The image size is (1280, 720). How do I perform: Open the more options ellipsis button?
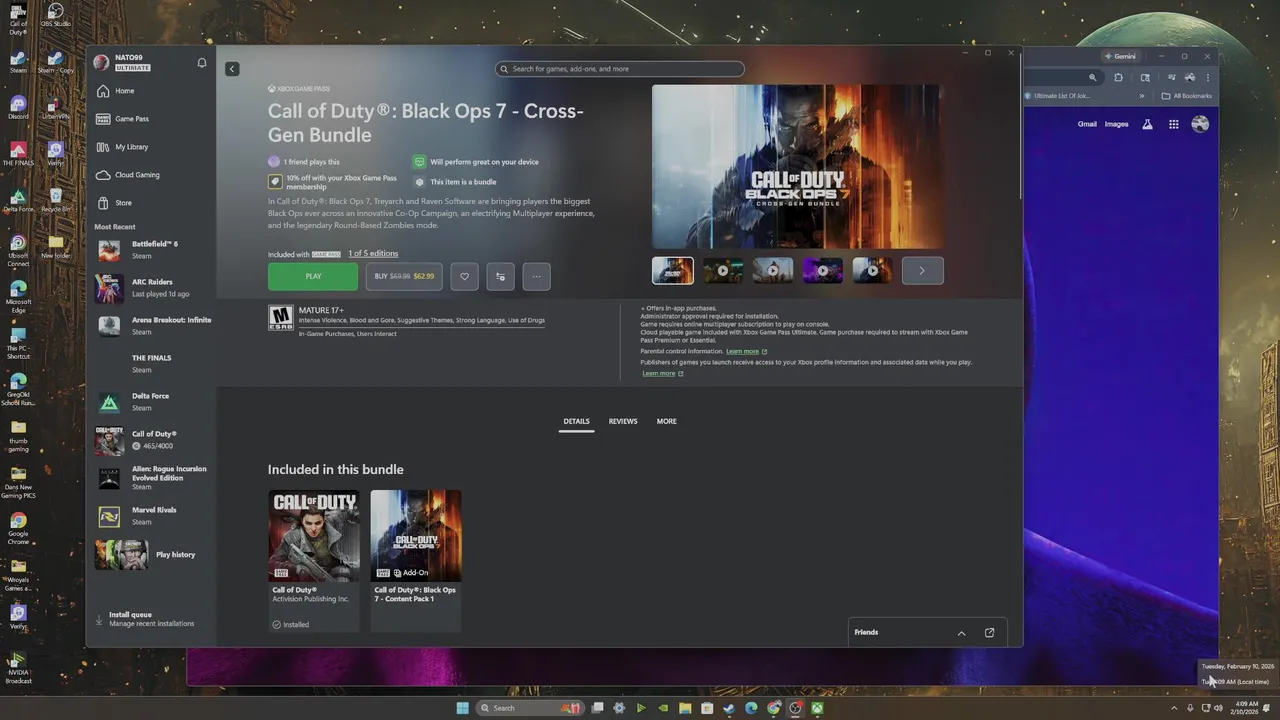point(536,277)
